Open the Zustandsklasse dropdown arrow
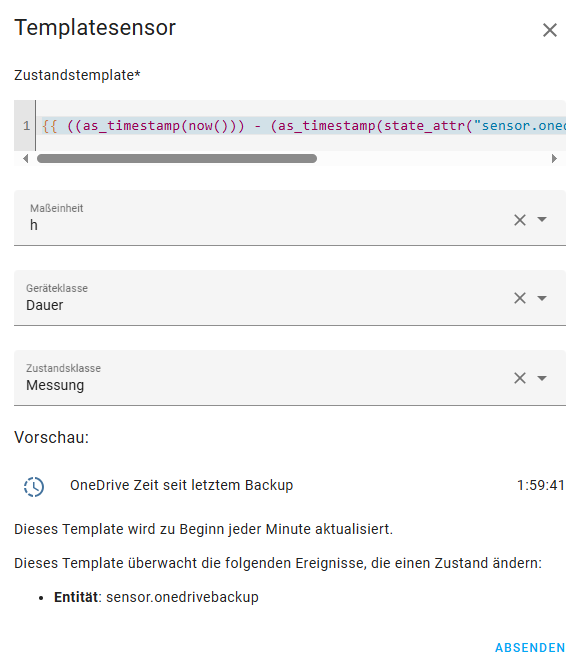Image resolution: width=580 pixels, height=660 pixels. [542, 378]
